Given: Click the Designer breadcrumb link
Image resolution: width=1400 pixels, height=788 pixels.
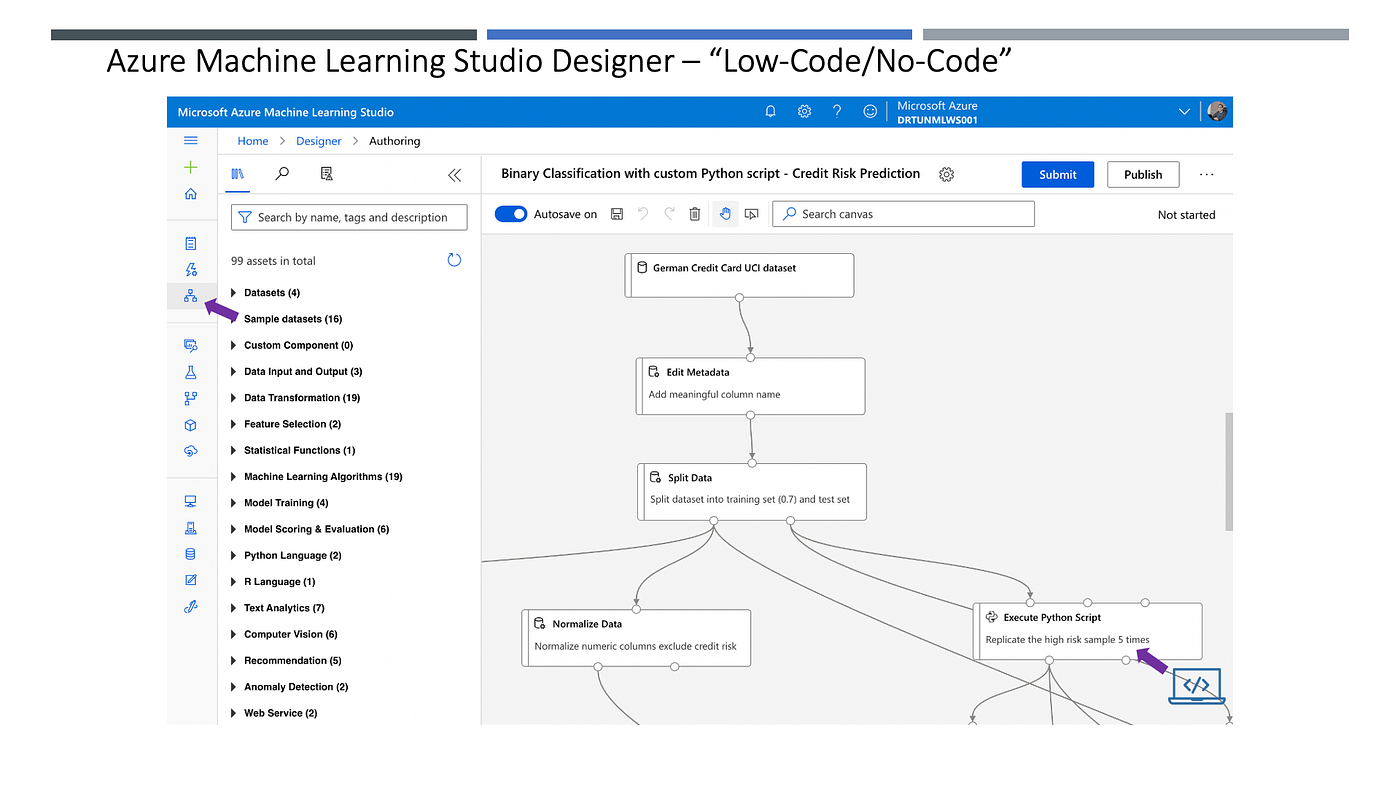Looking at the screenshot, I should 319,141.
